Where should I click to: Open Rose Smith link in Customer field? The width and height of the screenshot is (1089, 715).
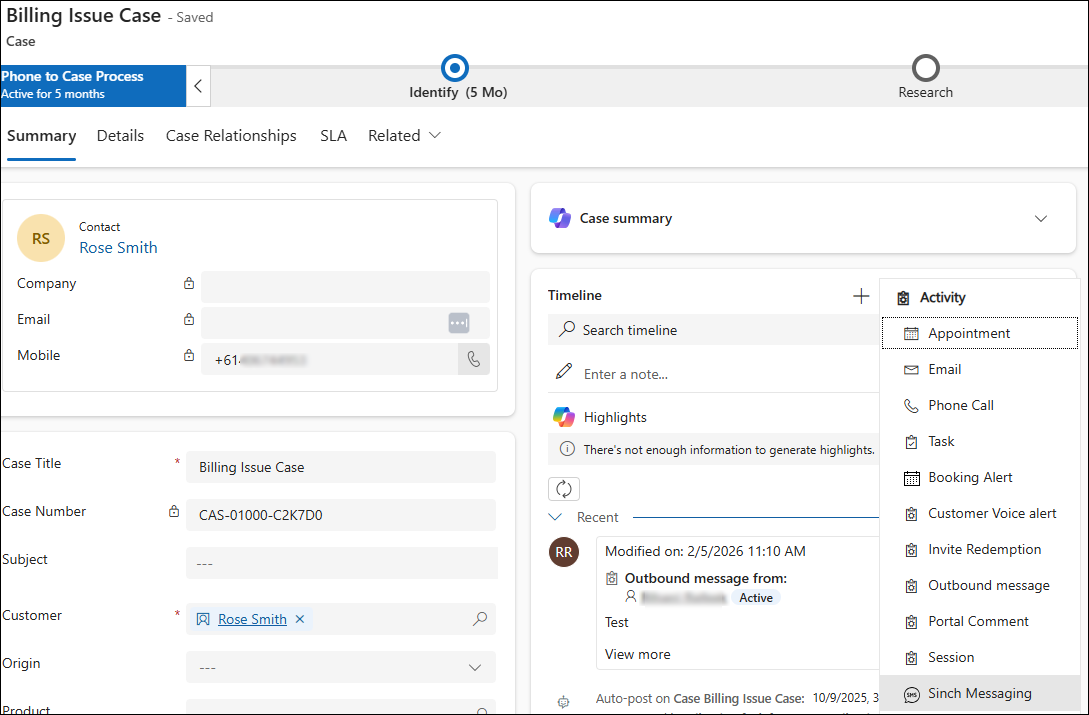252,619
